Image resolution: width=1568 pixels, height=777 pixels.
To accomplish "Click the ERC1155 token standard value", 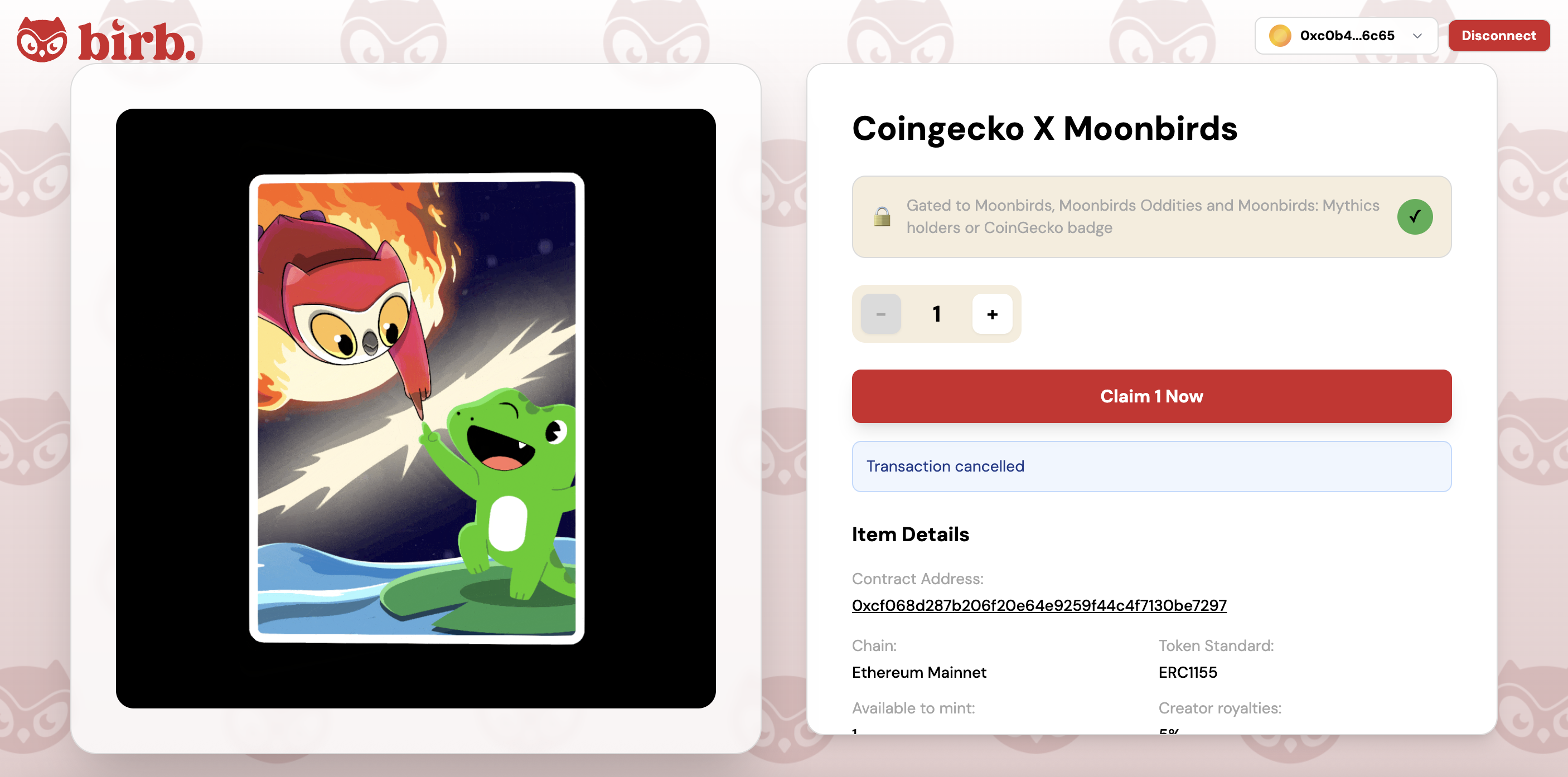I will pyautogui.click(x=1188, y=672).
